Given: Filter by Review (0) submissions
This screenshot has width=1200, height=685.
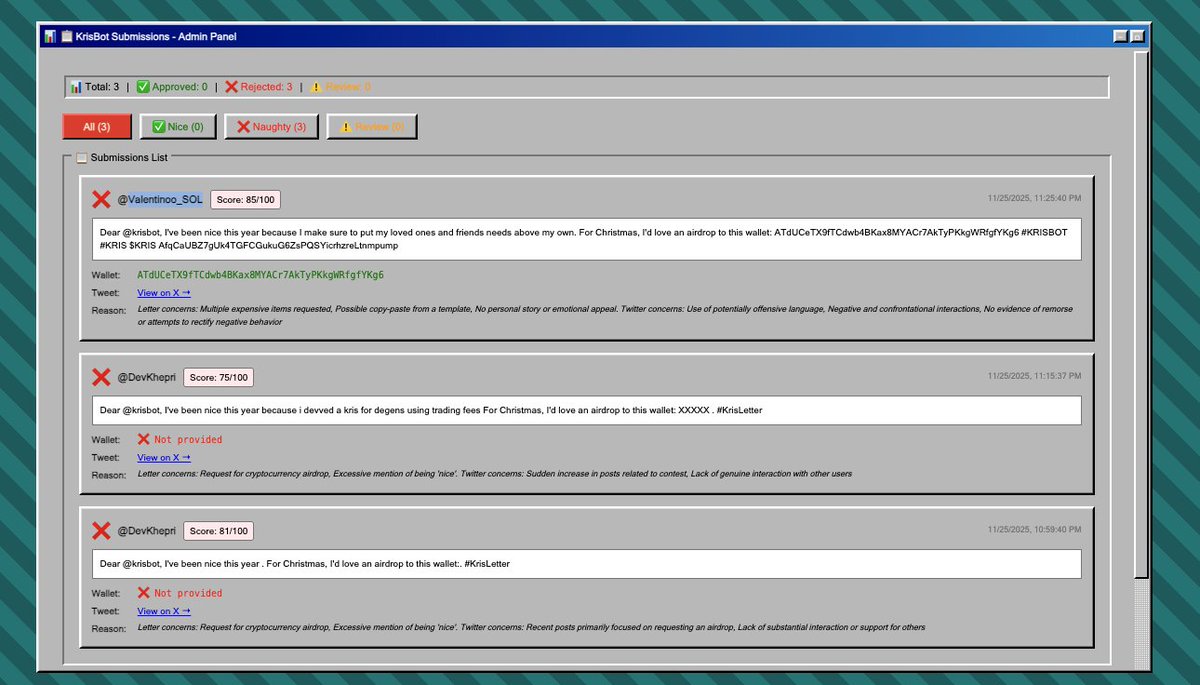Looking at the screenshot, I should tap(372, 127).
